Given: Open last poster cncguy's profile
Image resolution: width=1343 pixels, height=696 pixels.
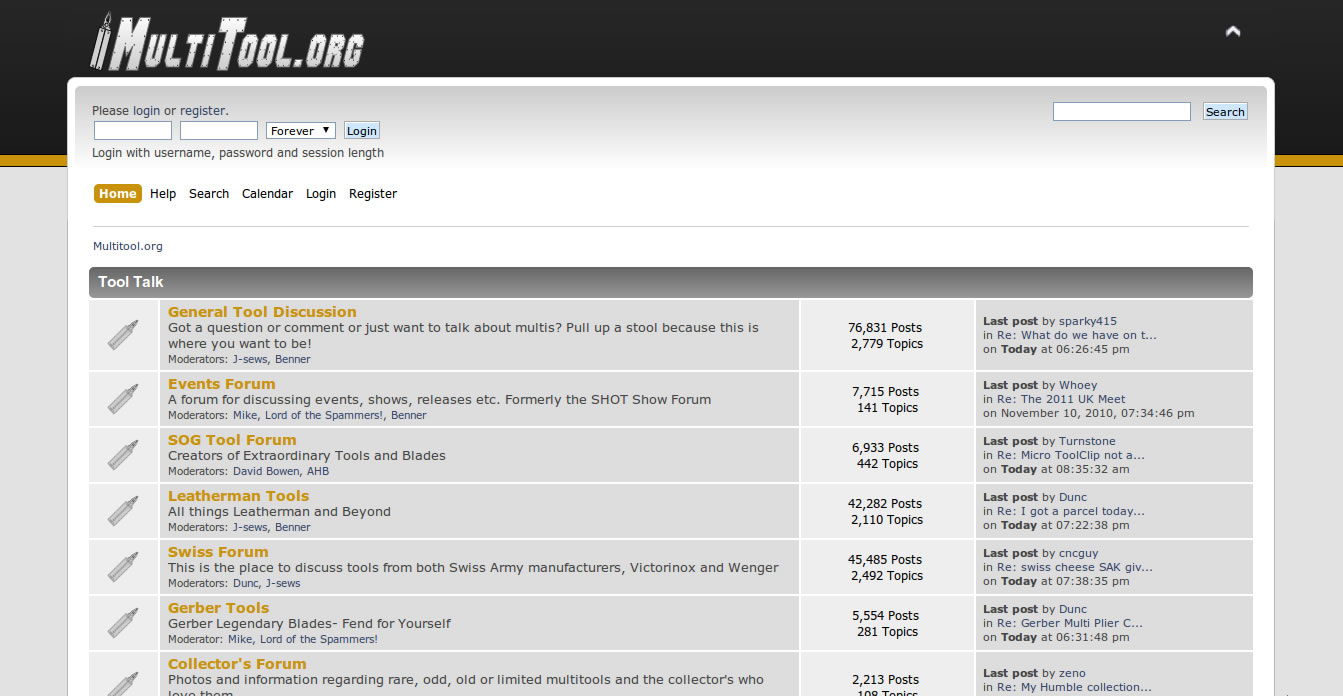Looking at the screenshot, I should coord(1079,554).
